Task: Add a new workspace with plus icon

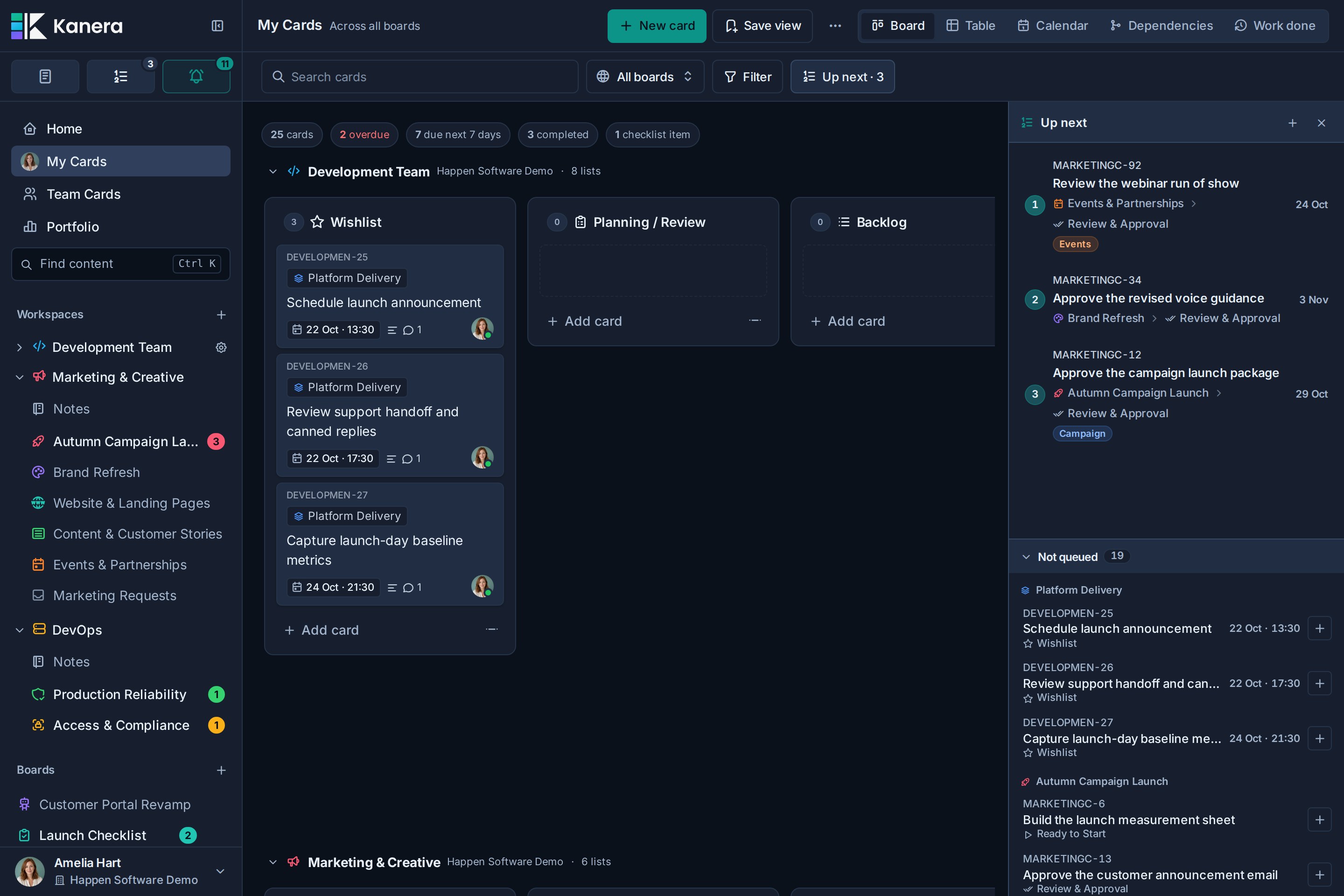Action: point(221,315)
